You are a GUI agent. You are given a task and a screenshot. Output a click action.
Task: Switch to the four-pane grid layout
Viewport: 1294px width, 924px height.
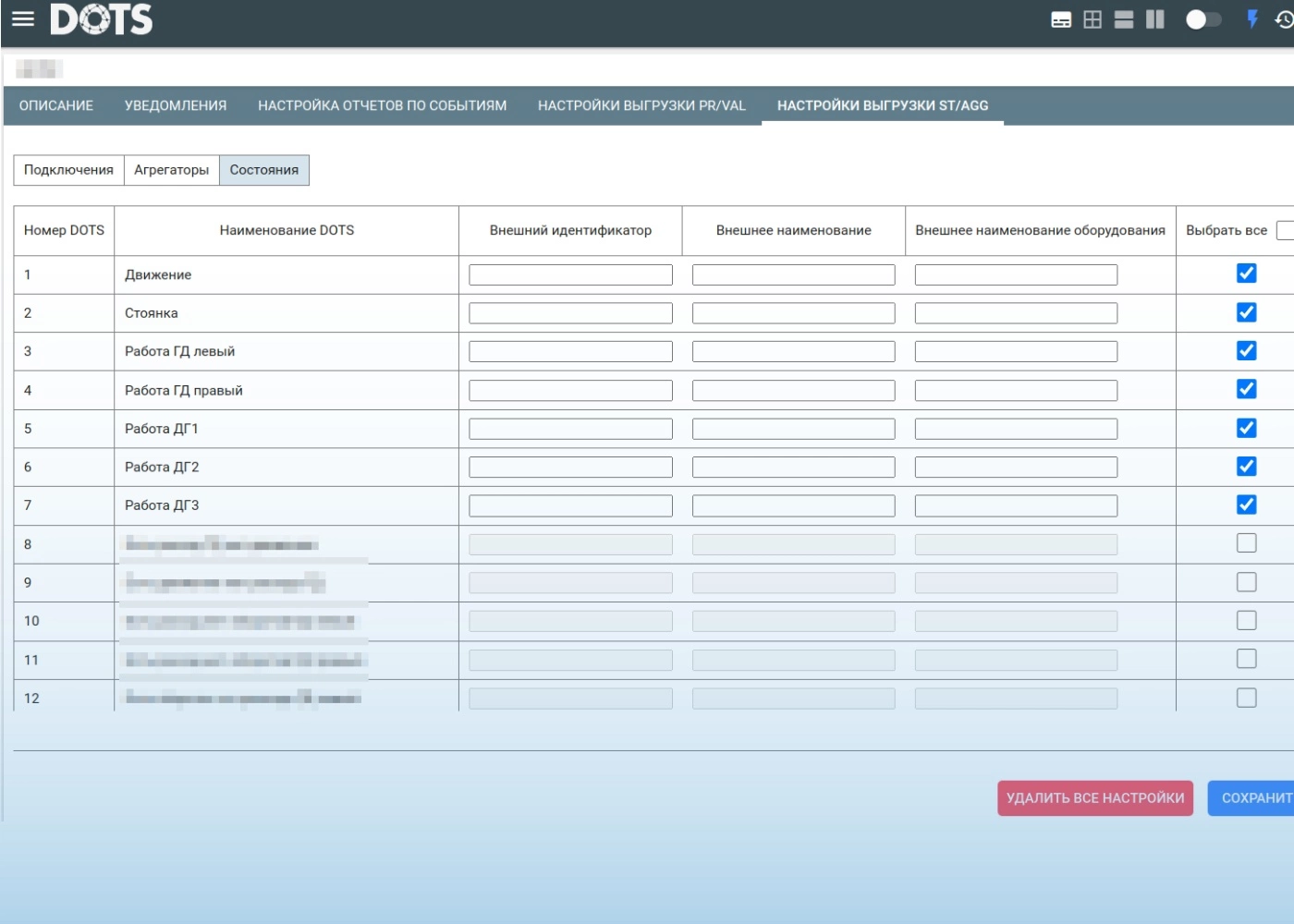(x=1093, y=20)
